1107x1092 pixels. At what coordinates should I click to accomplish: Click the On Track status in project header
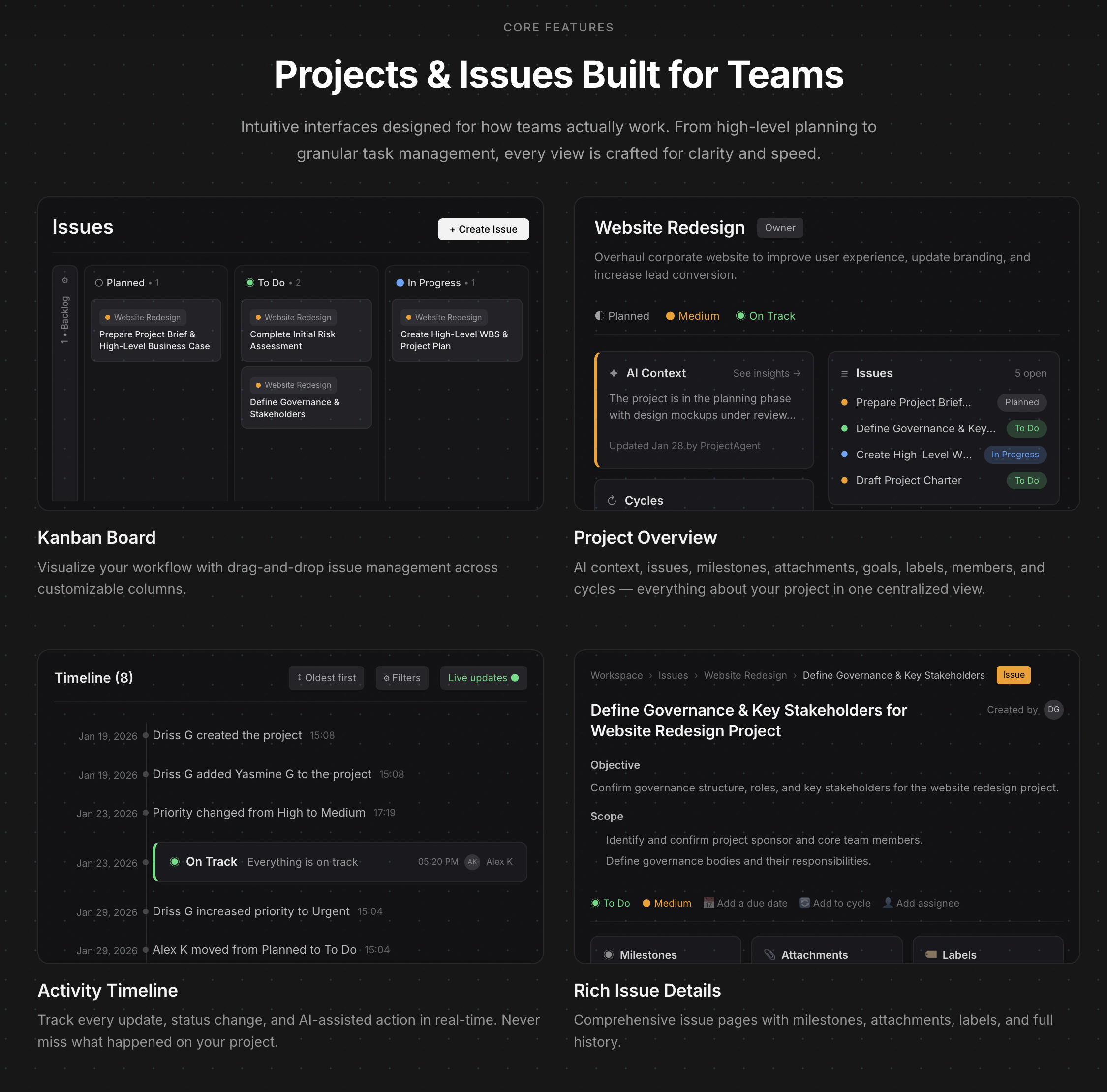click(x=766, y=316)
